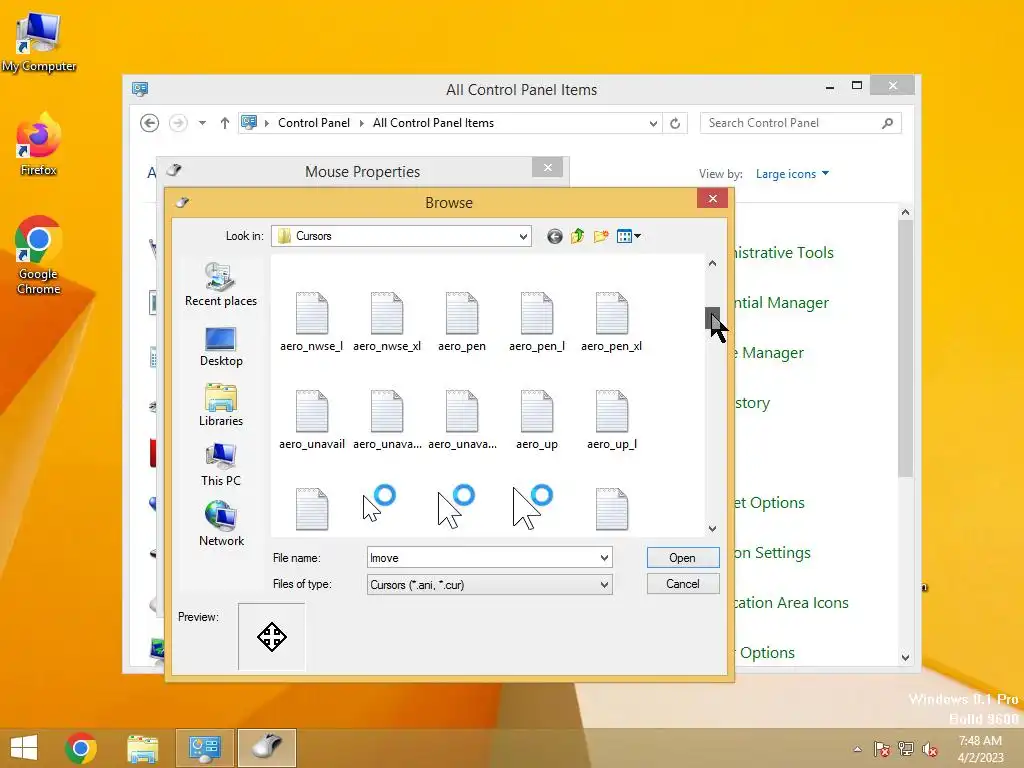Click file list scrollbar up arrow
This screenshot has width=1024, height=768.
pyautogui.click(x=712, y=263)
